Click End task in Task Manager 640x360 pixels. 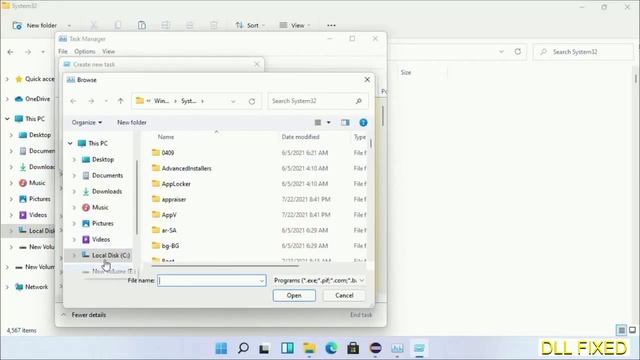point(361,315)
